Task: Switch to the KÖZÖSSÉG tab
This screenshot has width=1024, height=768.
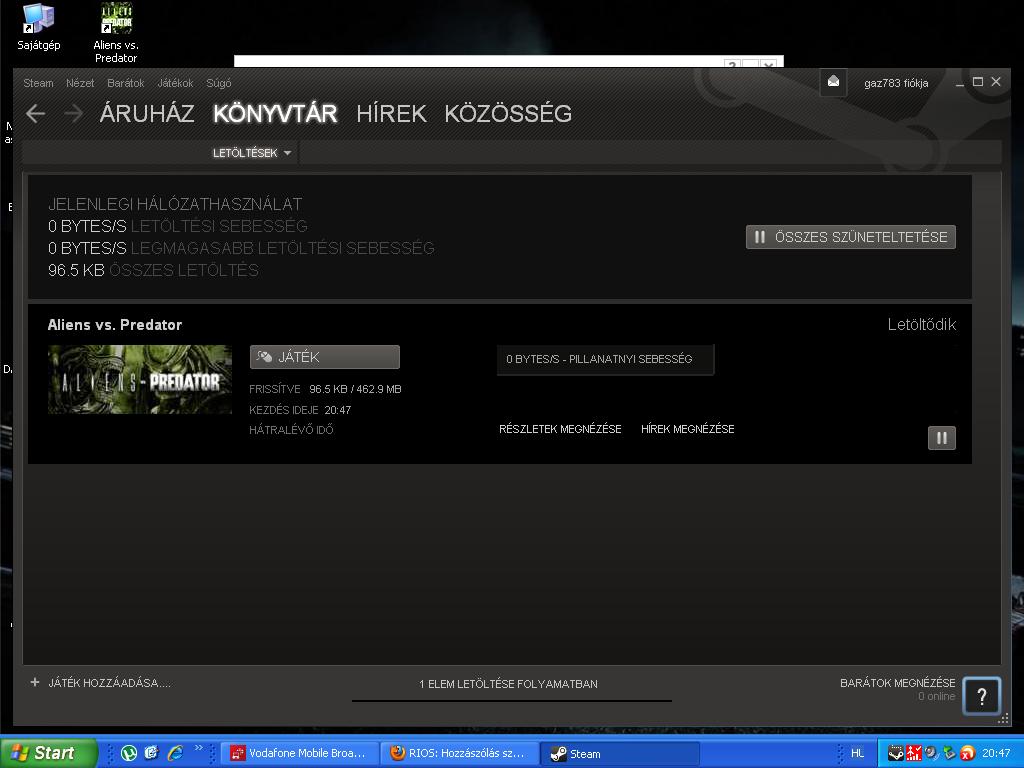Action: point(508,114)
